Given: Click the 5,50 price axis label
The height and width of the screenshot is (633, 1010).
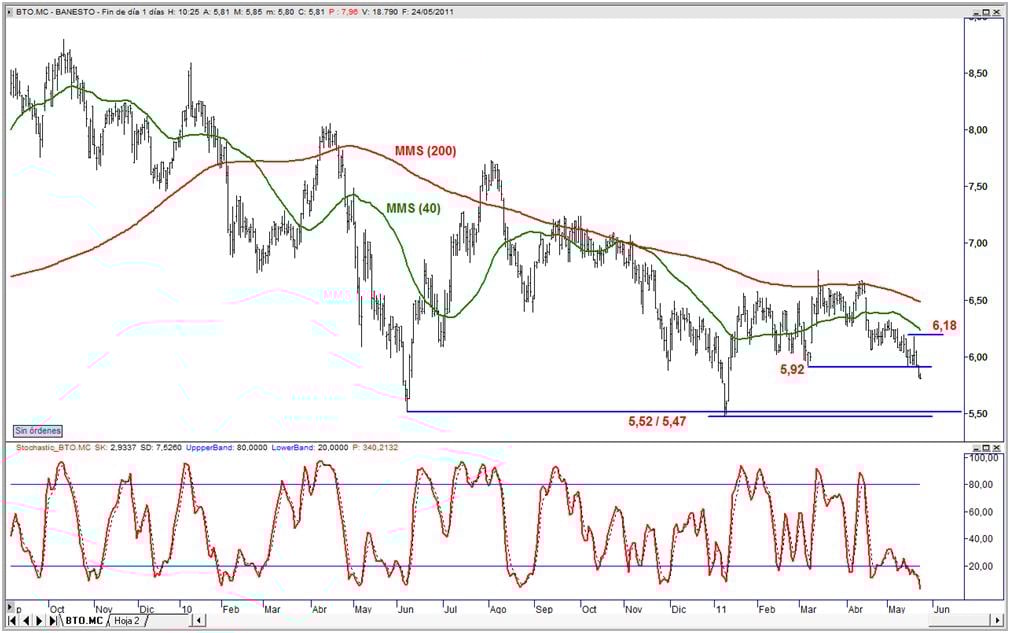Looking at the screenshot, I should [978, 413].
